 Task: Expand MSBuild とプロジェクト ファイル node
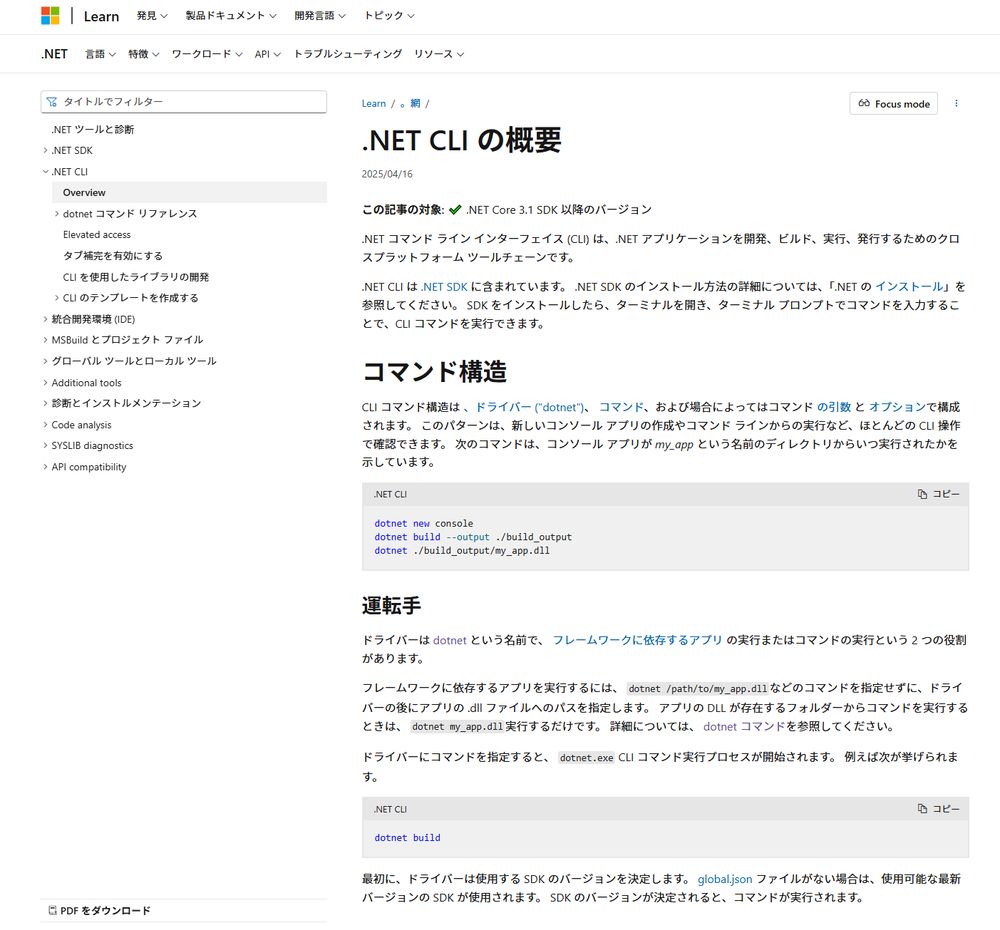[45, 340]
